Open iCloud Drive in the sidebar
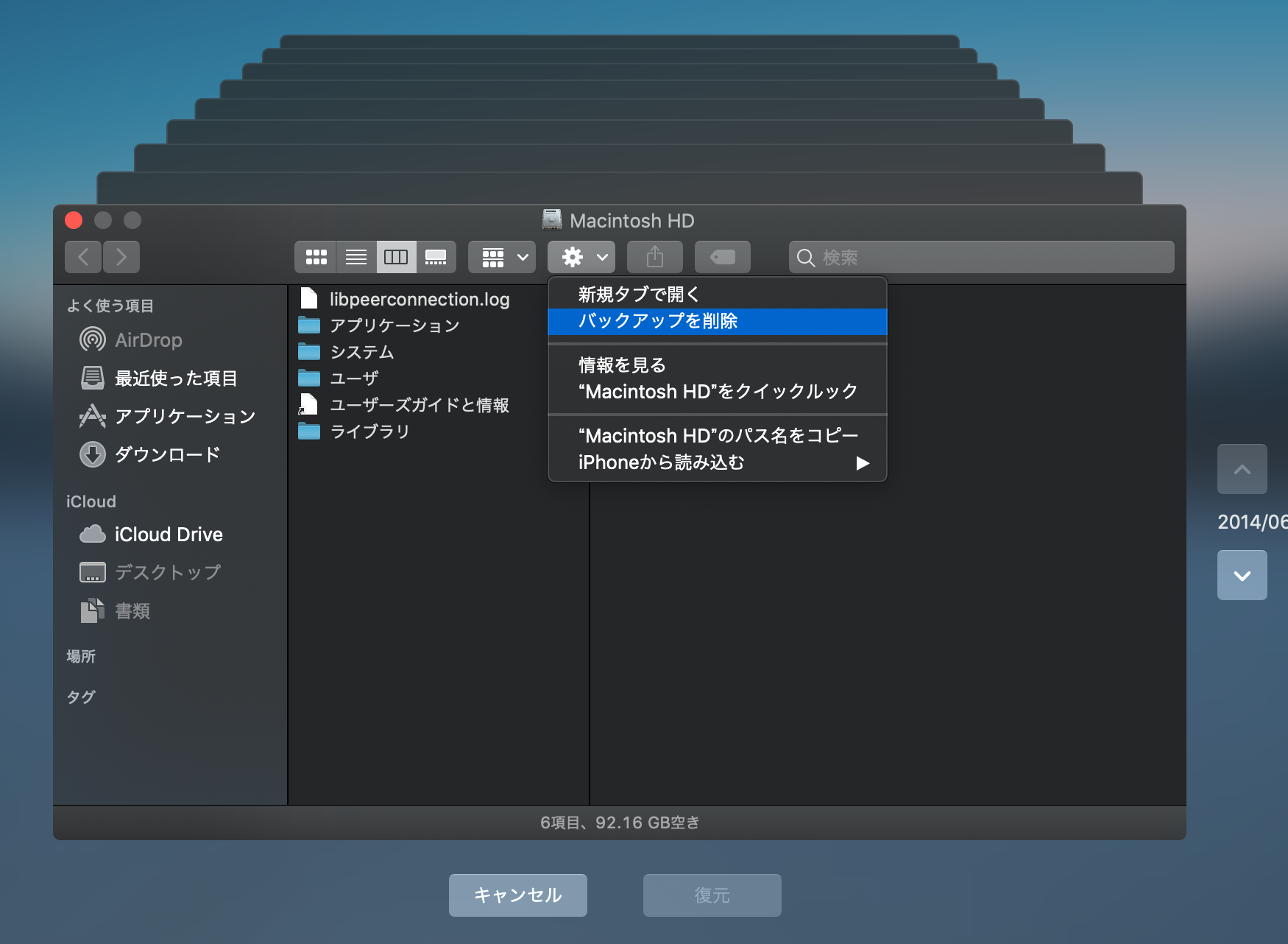1288x944 pixels. pyautogui.click(x=170, y=535)
